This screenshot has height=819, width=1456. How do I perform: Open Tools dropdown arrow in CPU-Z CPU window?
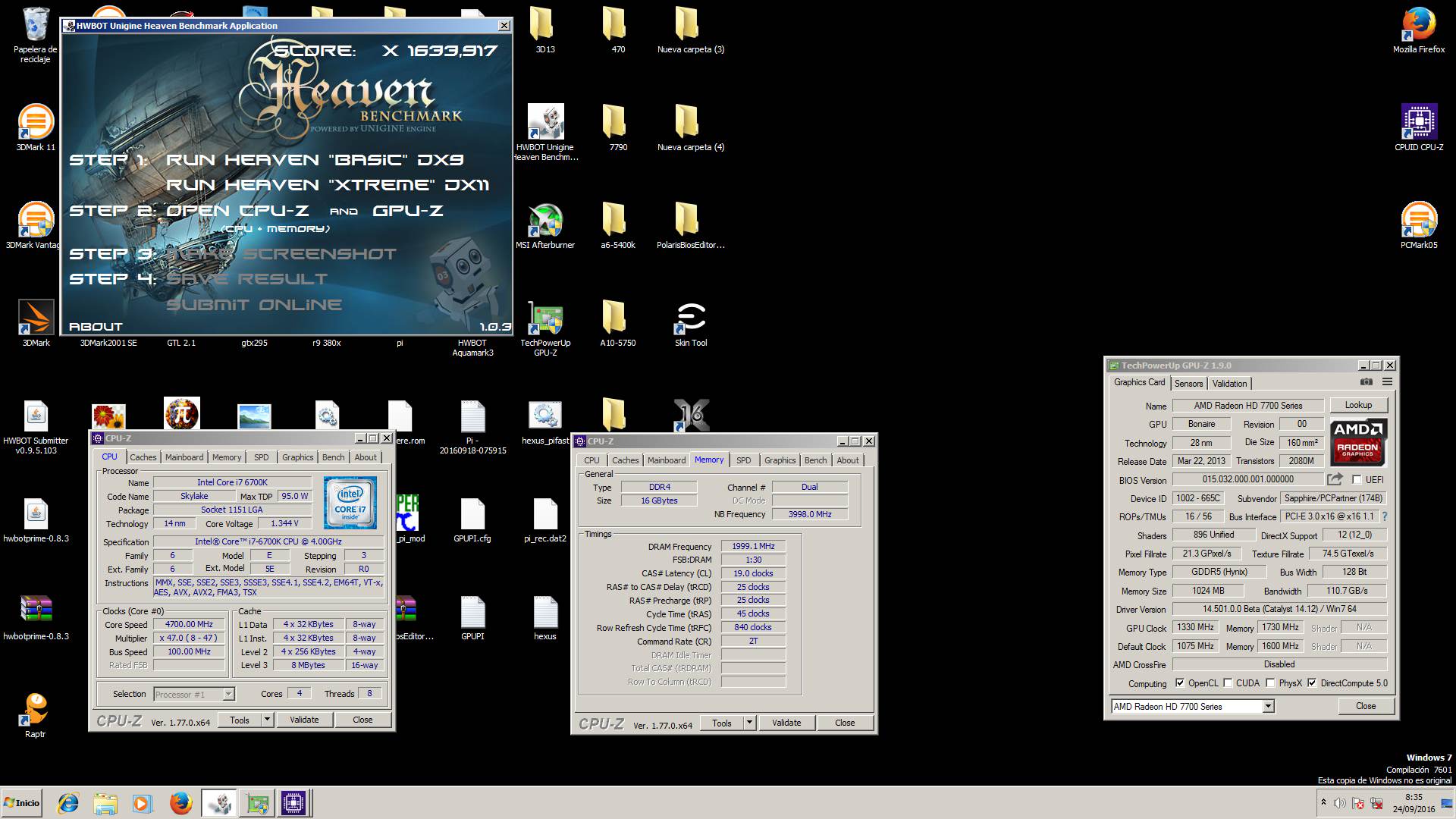tap(266, 719)
